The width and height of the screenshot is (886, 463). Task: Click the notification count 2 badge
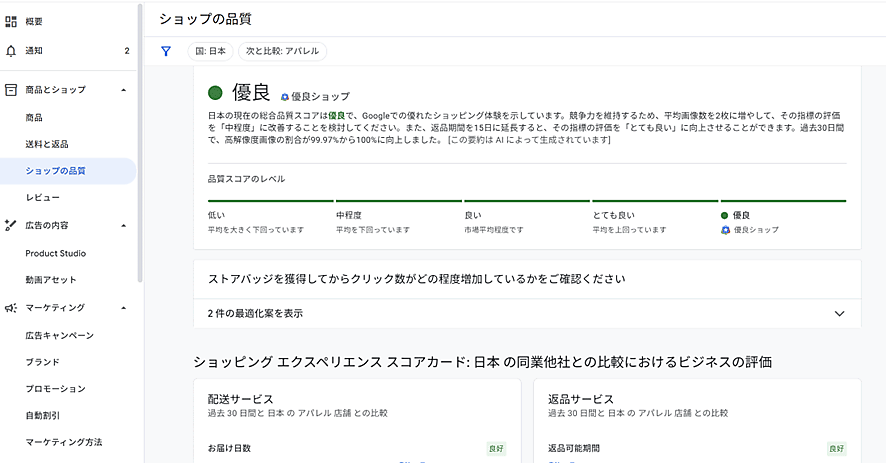tap(127, 51)
